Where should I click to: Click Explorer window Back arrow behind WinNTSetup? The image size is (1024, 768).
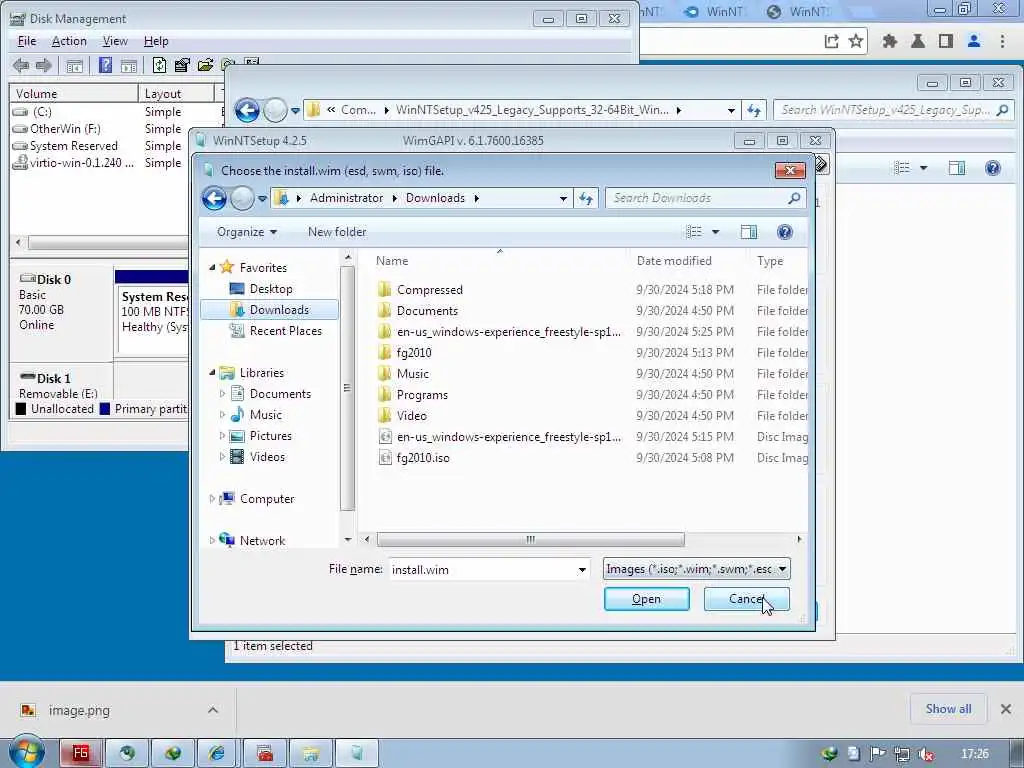(247, 110)
